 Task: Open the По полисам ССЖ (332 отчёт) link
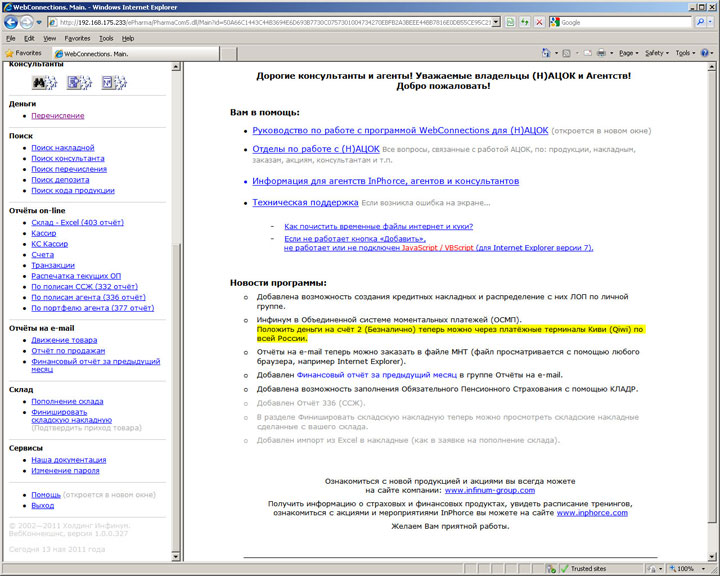(84, 287)
